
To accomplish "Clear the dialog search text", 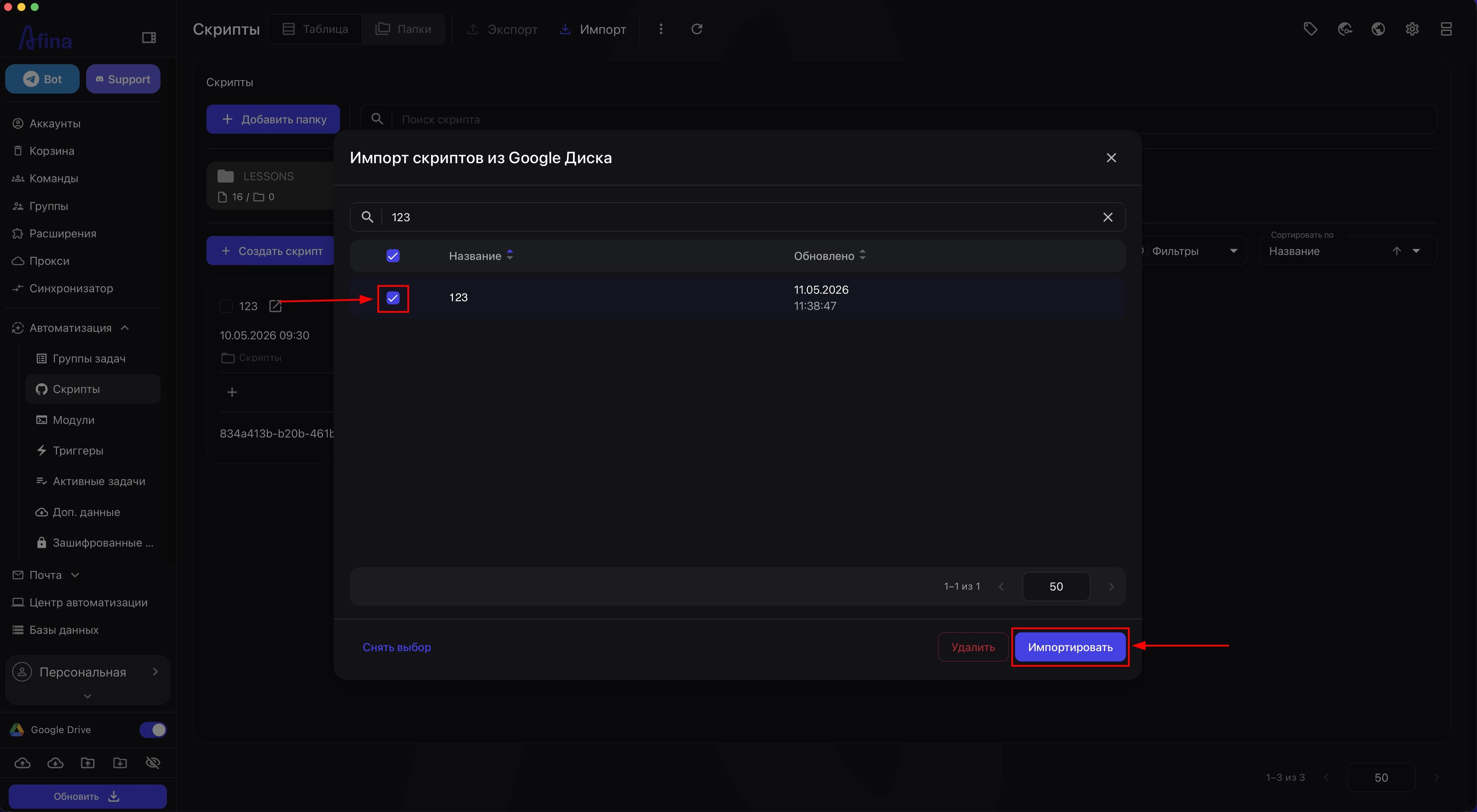I will tap(1108, 217).
